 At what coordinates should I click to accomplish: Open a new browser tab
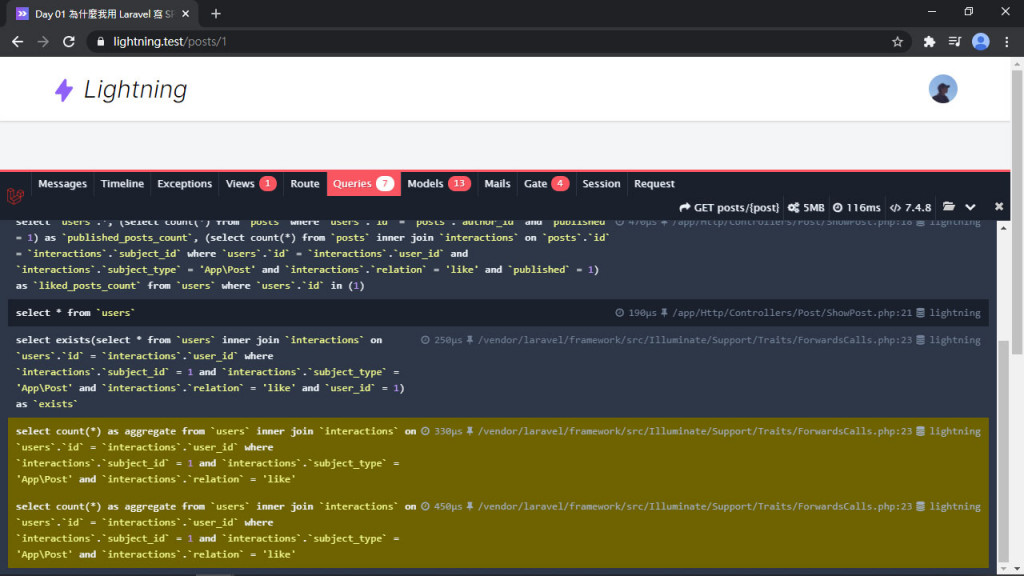(216, 14)
